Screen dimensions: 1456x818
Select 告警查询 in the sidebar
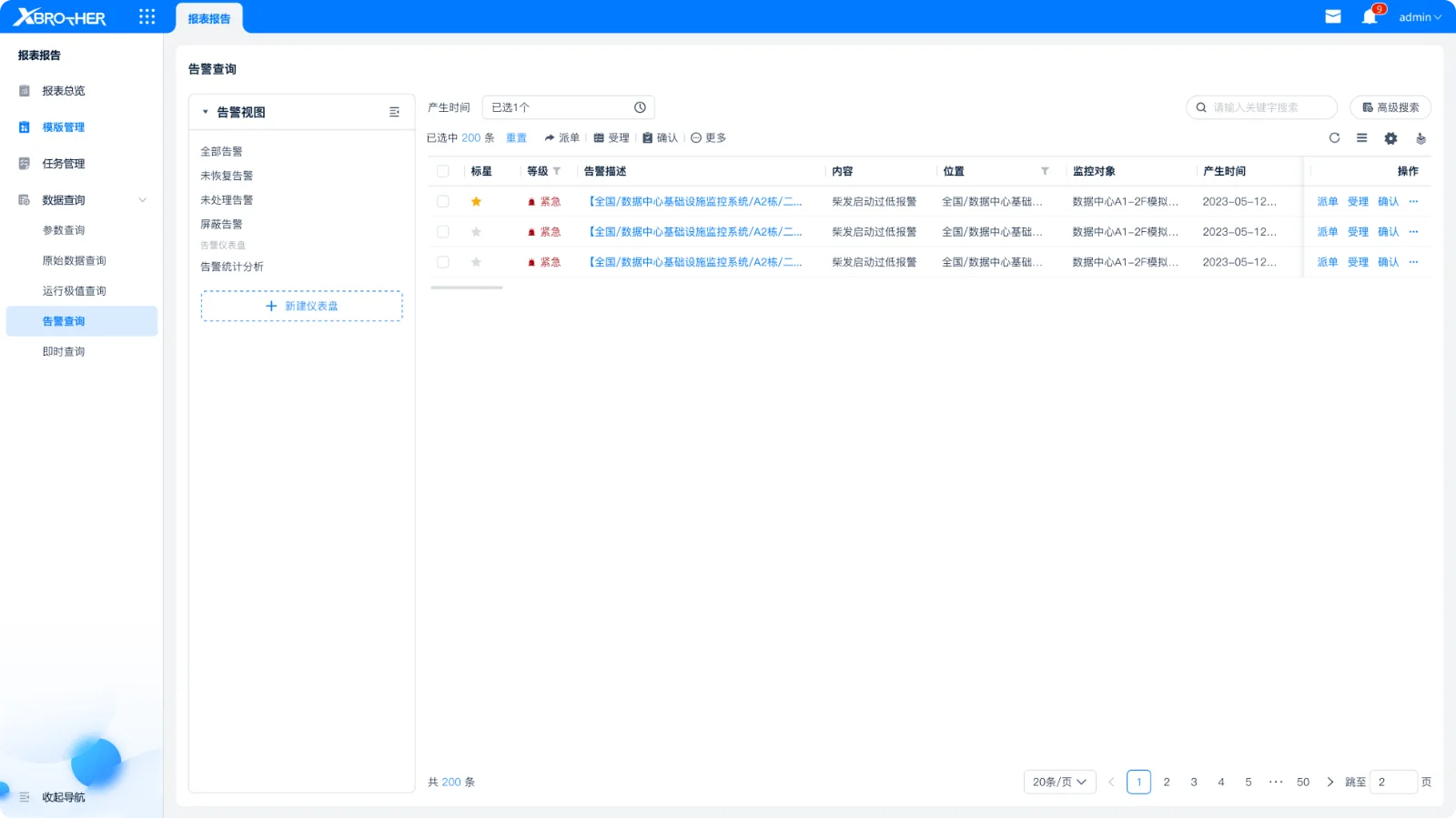coord(82,321)
